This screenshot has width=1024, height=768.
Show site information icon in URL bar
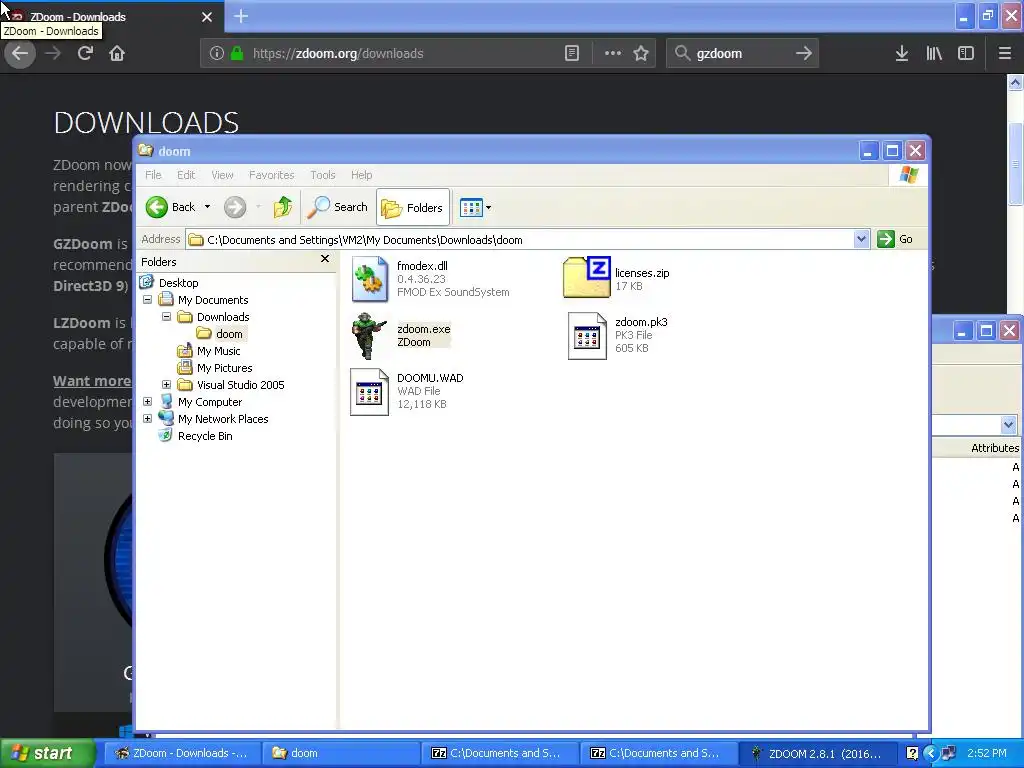pyautogui.click(x=217, y=53)
